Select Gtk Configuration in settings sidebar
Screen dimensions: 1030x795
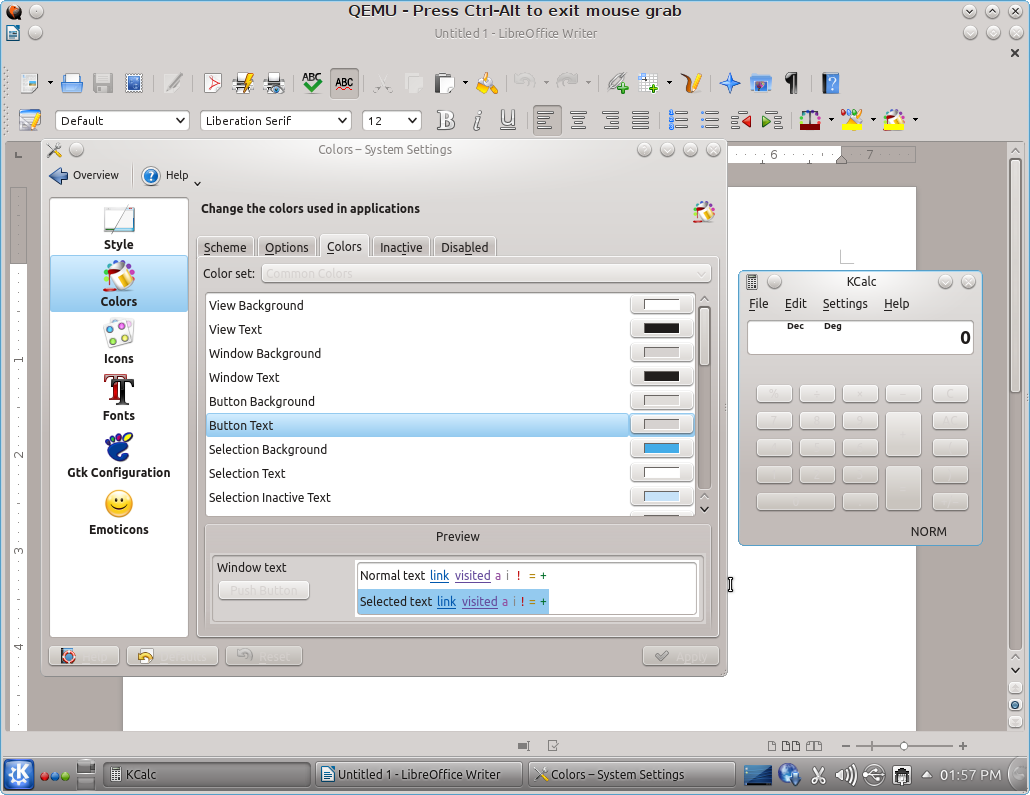118,455
